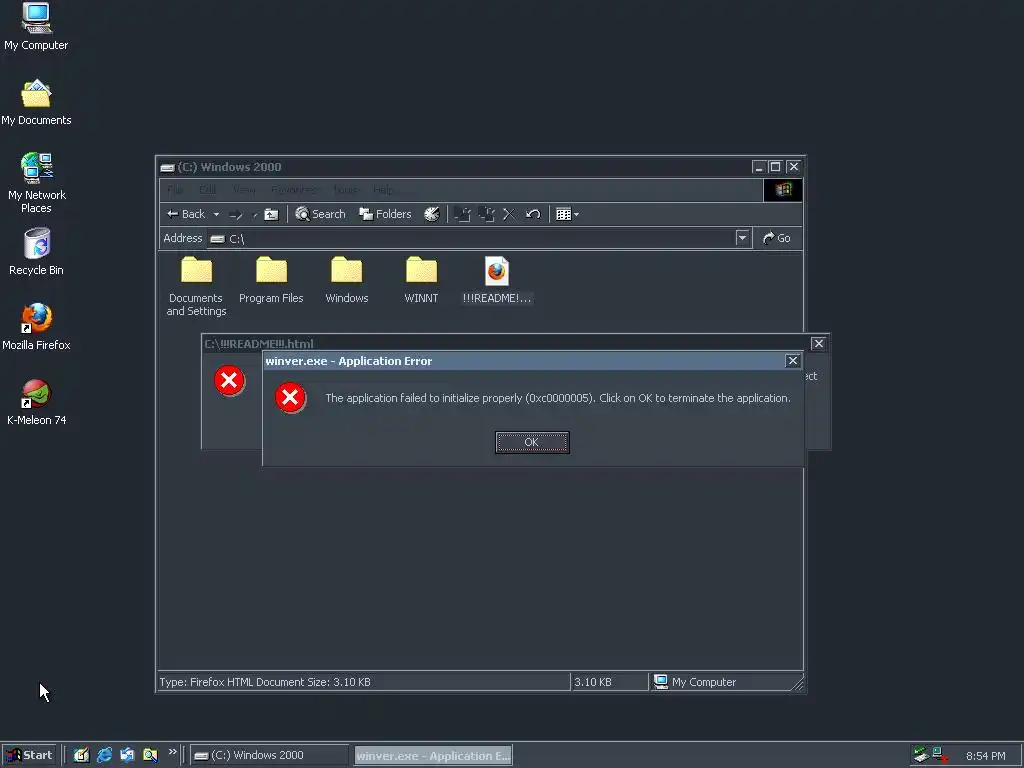
Task: Open the Back history dropdown arrow
Action: pos(216,214)
